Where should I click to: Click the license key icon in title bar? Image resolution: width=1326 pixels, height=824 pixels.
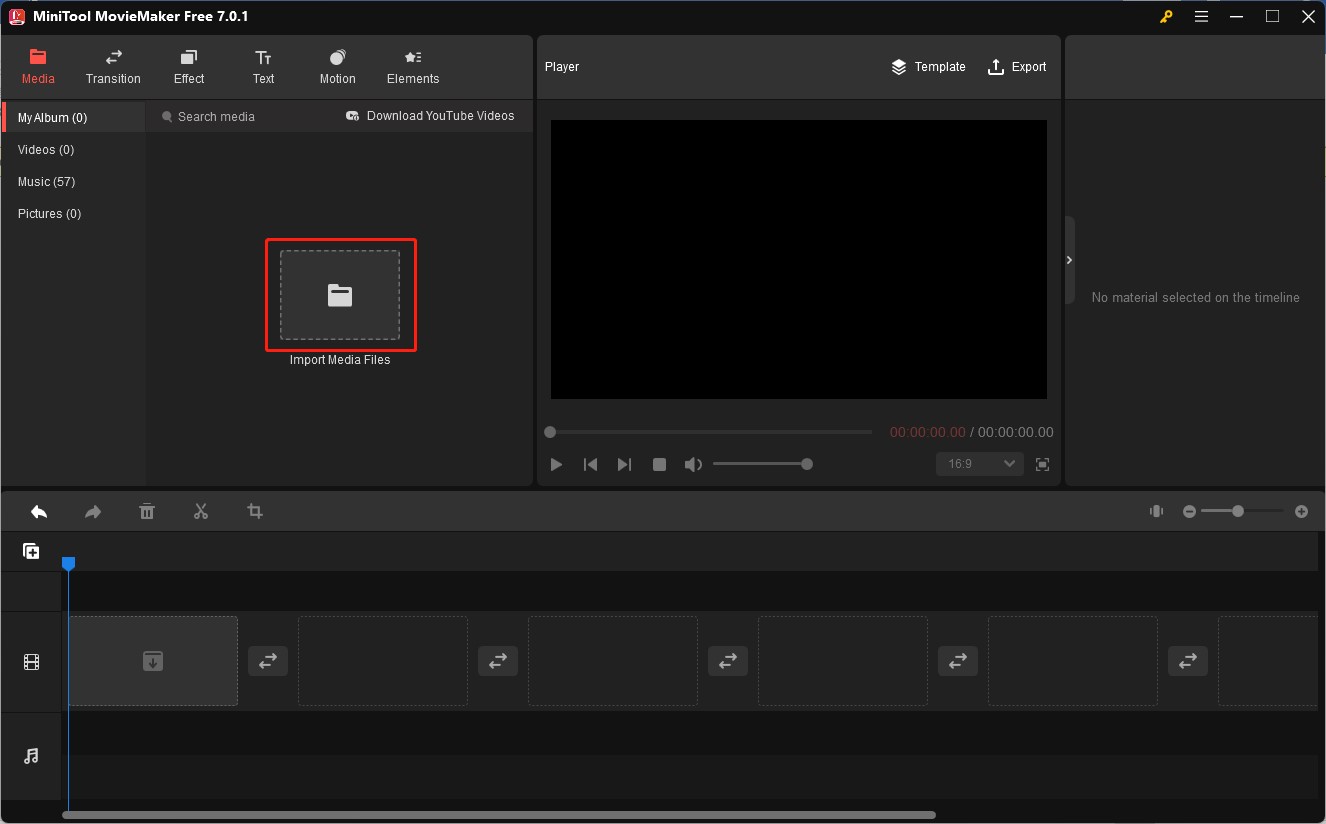coord(1165,16)
